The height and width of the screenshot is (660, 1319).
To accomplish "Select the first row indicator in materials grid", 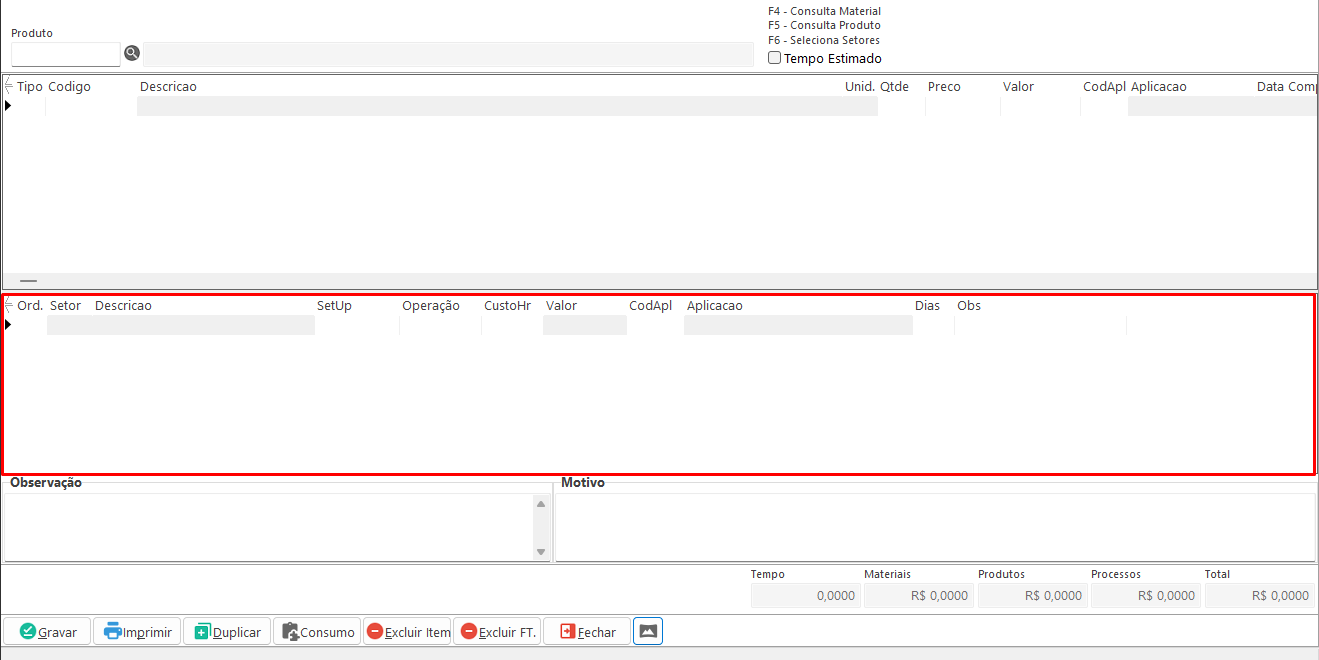I will [x=9, y=106].
